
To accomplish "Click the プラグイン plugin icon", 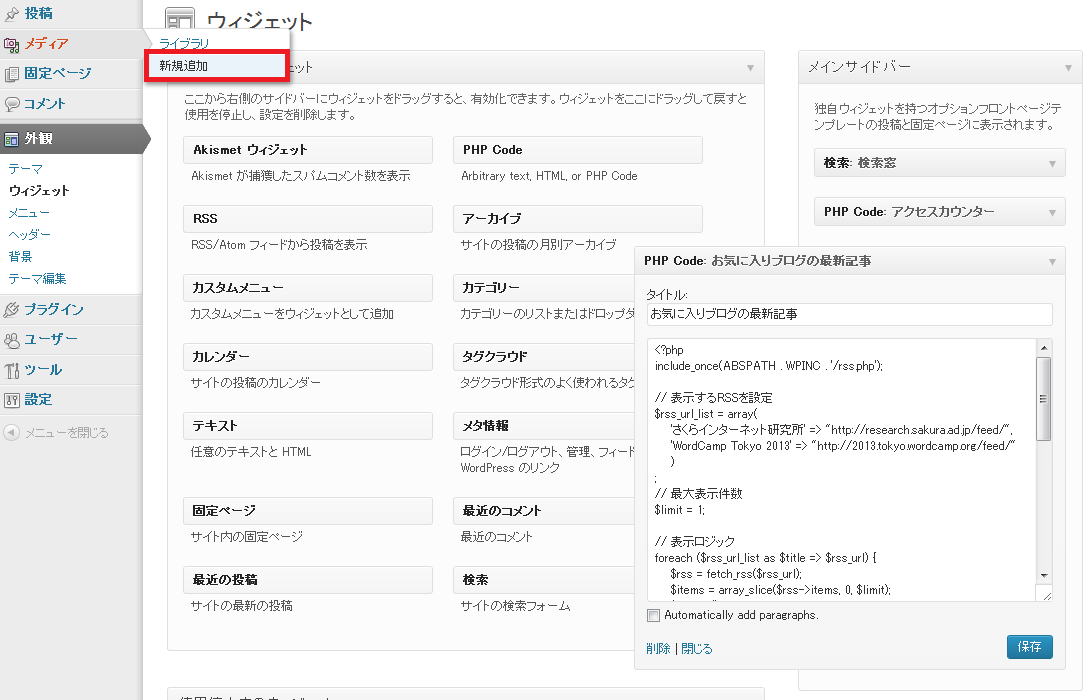I will point(12,310).
